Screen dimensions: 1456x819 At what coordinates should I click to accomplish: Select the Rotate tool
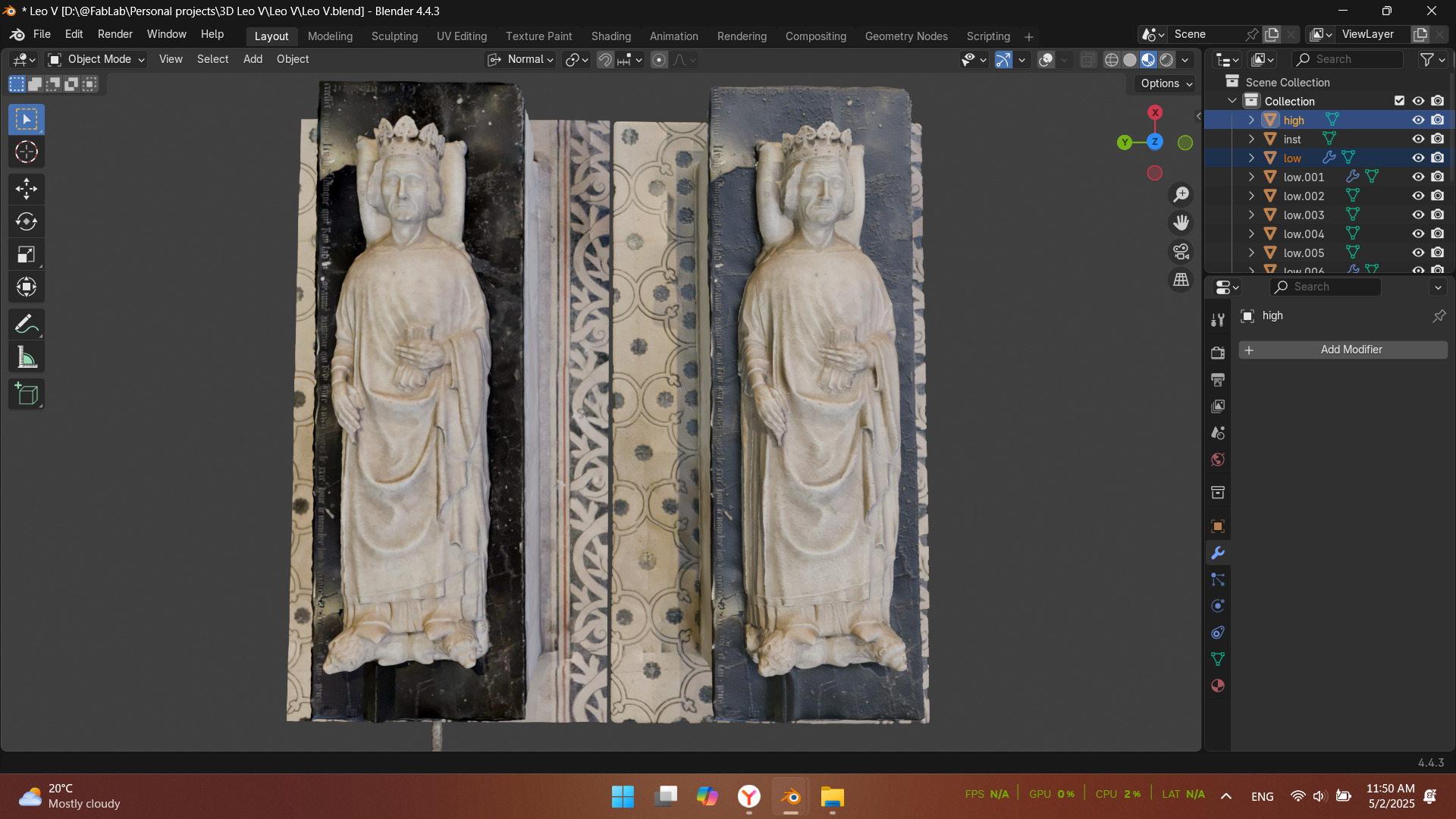[x=27, y=221]
